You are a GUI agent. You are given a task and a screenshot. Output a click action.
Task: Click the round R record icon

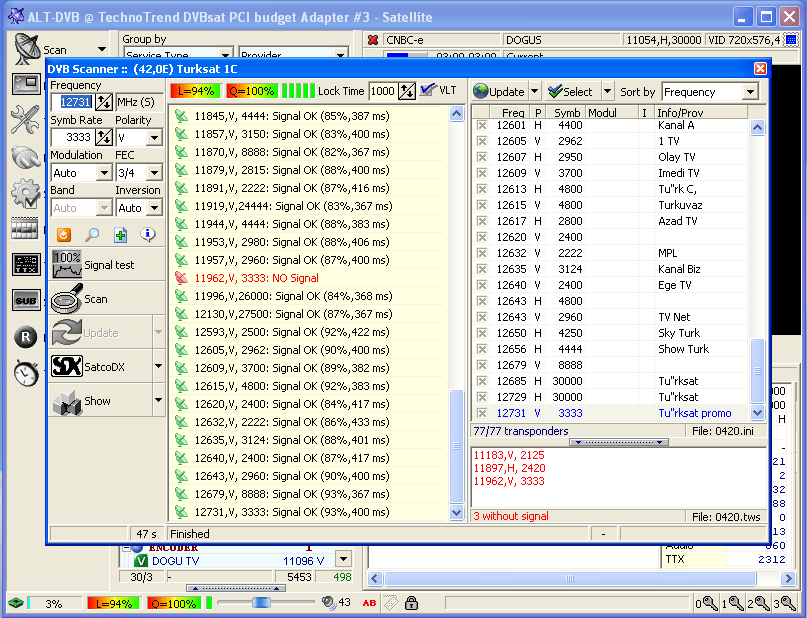coord(26,337)
